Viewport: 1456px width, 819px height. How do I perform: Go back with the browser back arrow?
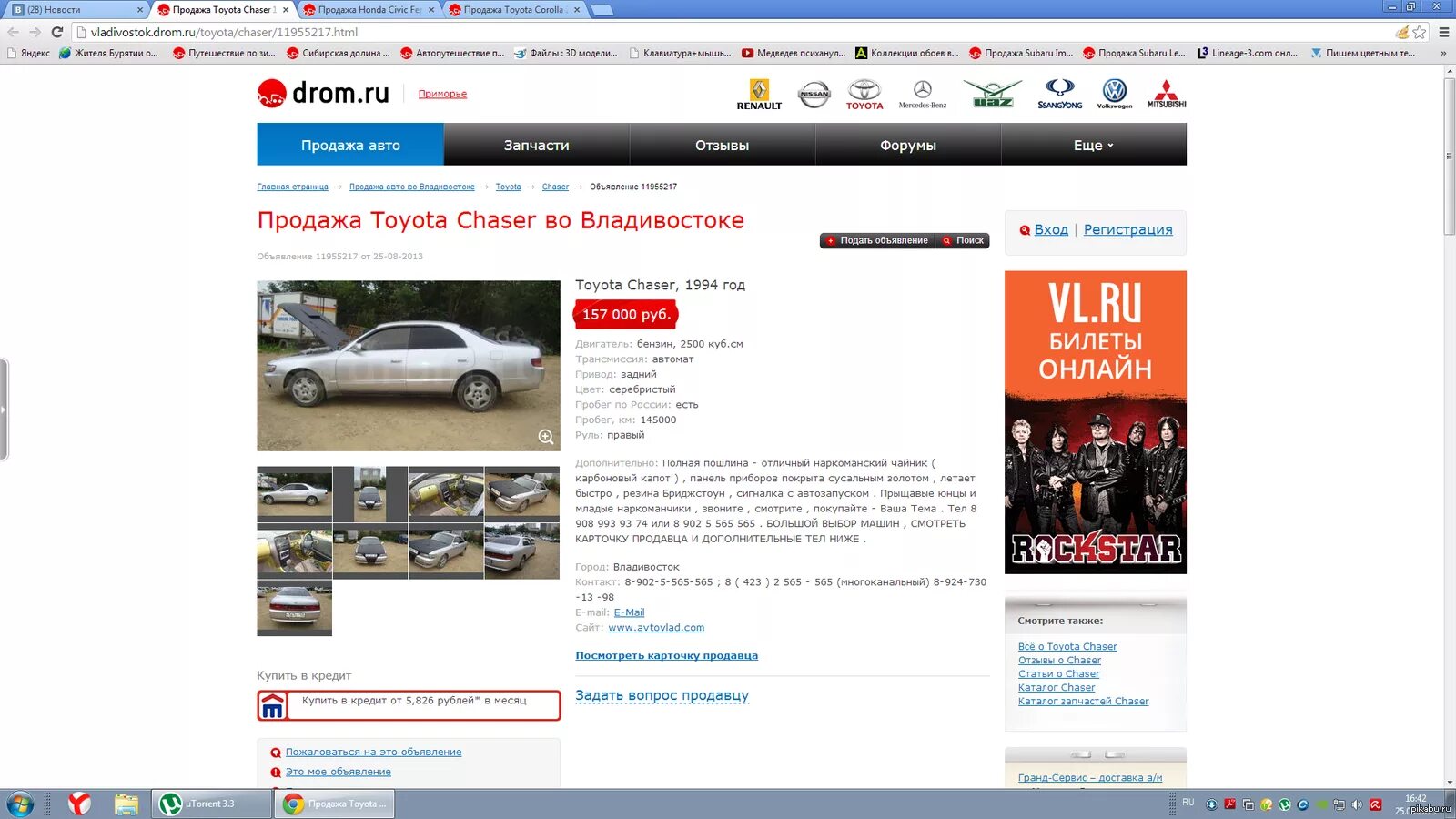[13, 32]
